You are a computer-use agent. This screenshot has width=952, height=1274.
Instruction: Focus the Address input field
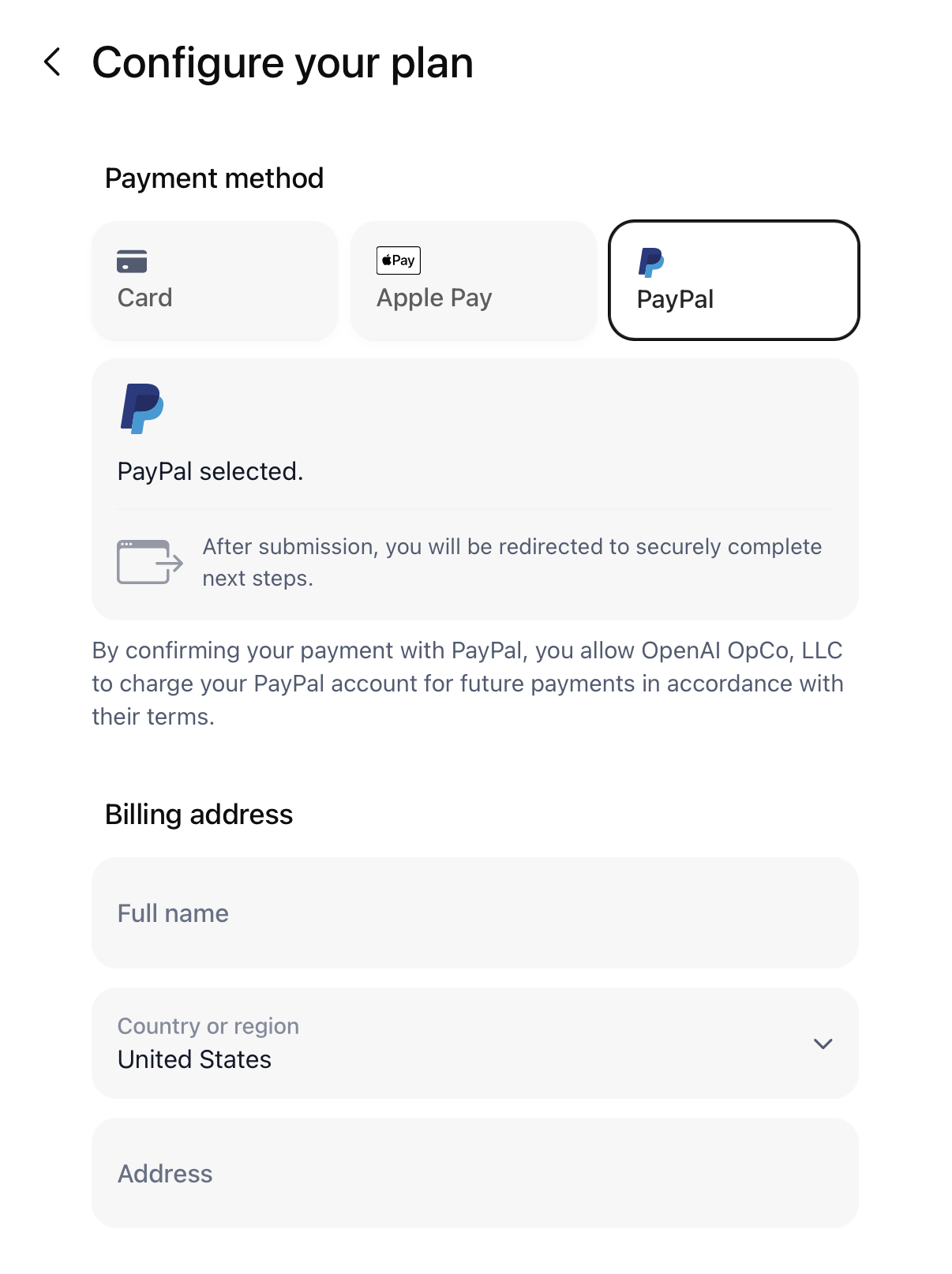point(475,1173)
